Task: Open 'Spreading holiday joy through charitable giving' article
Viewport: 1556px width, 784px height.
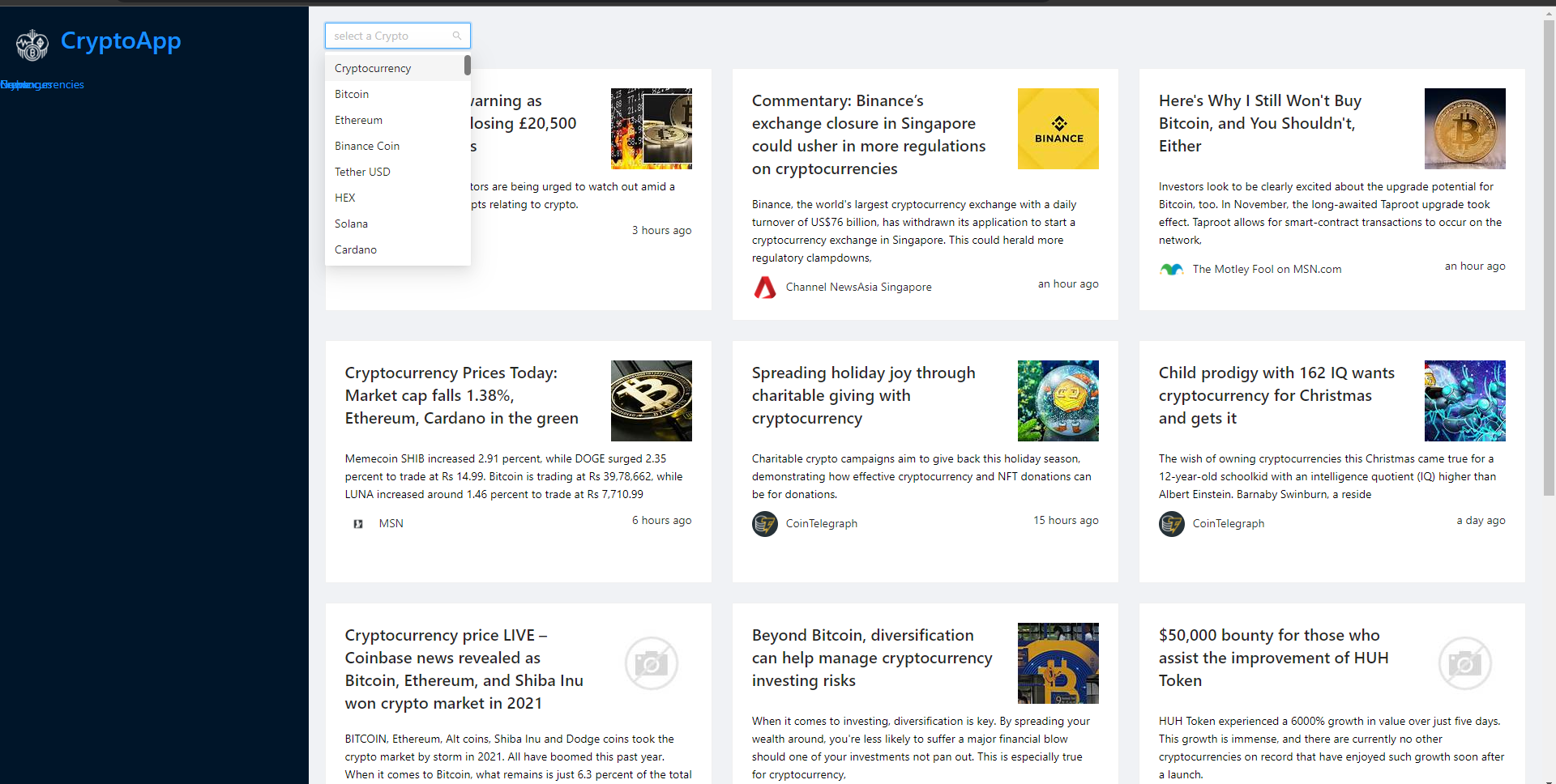Action: pos(864,395)
